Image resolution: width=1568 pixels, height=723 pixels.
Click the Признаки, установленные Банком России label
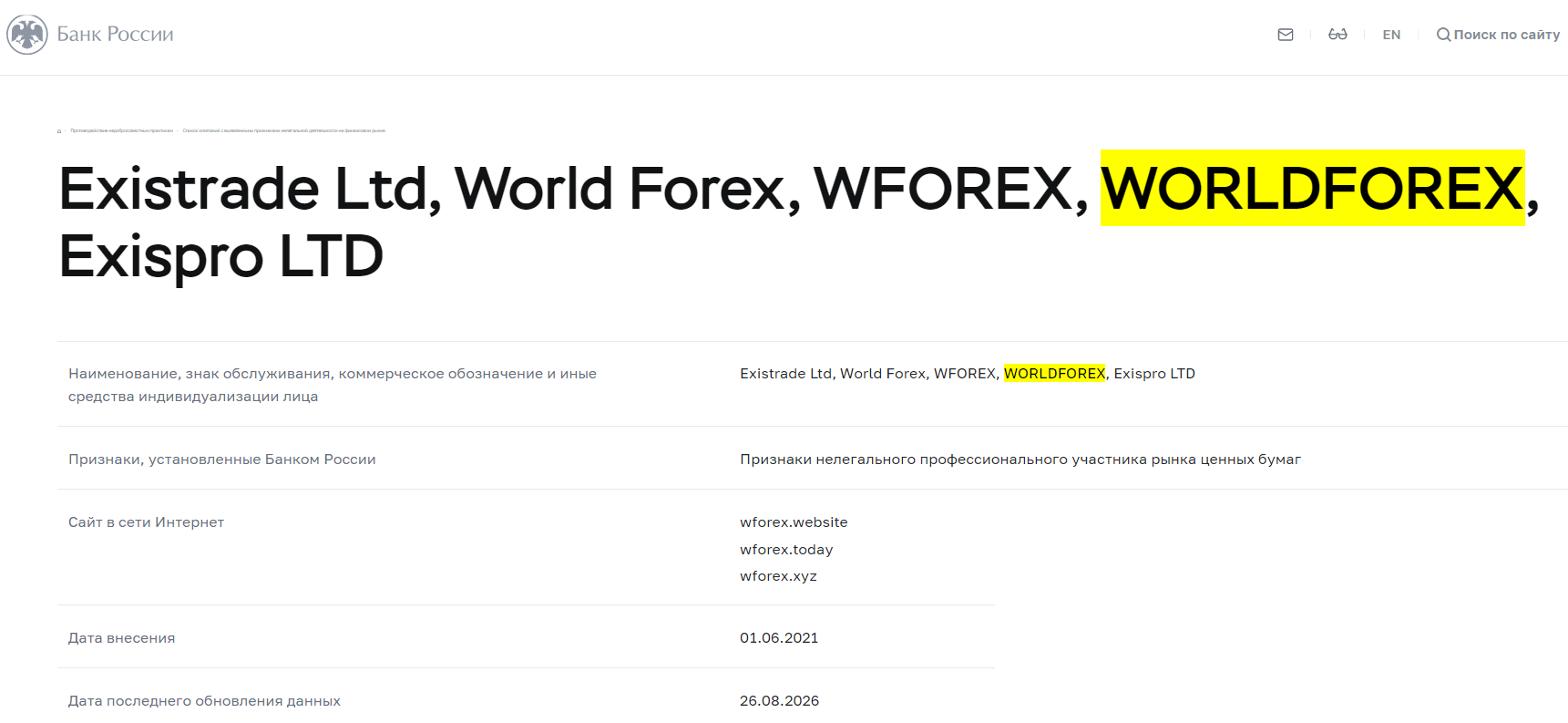222,460
